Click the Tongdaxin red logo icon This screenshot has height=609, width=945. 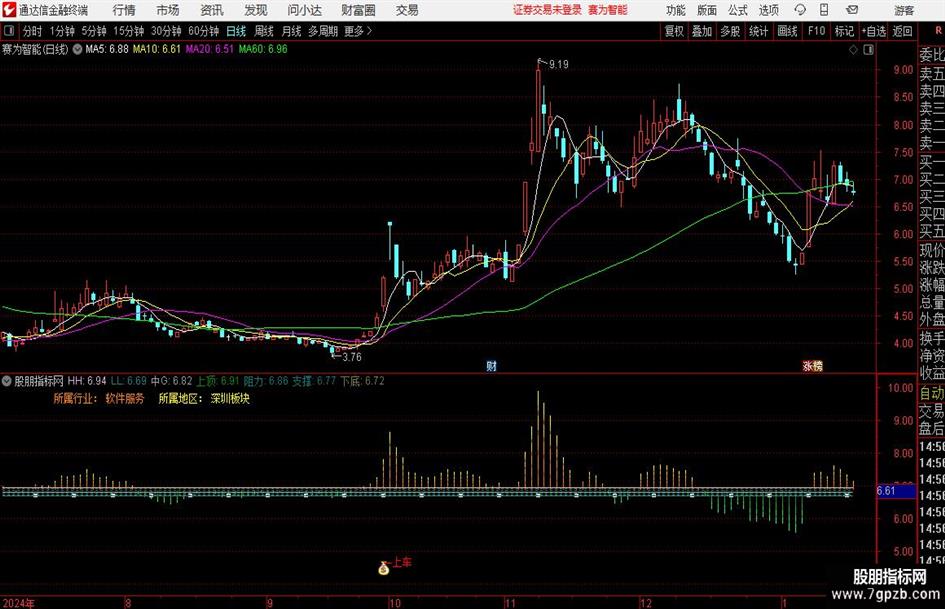point(9,10)
